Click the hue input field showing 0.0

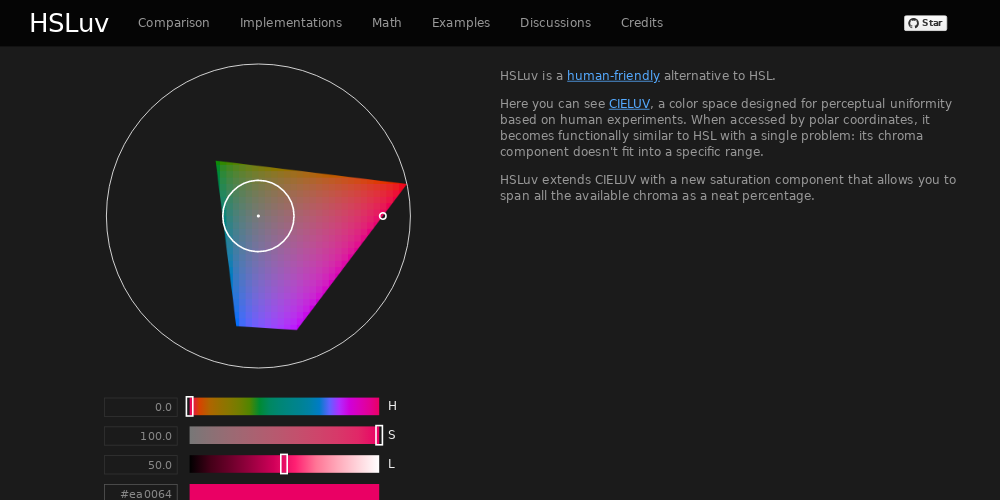click(141, 407)
